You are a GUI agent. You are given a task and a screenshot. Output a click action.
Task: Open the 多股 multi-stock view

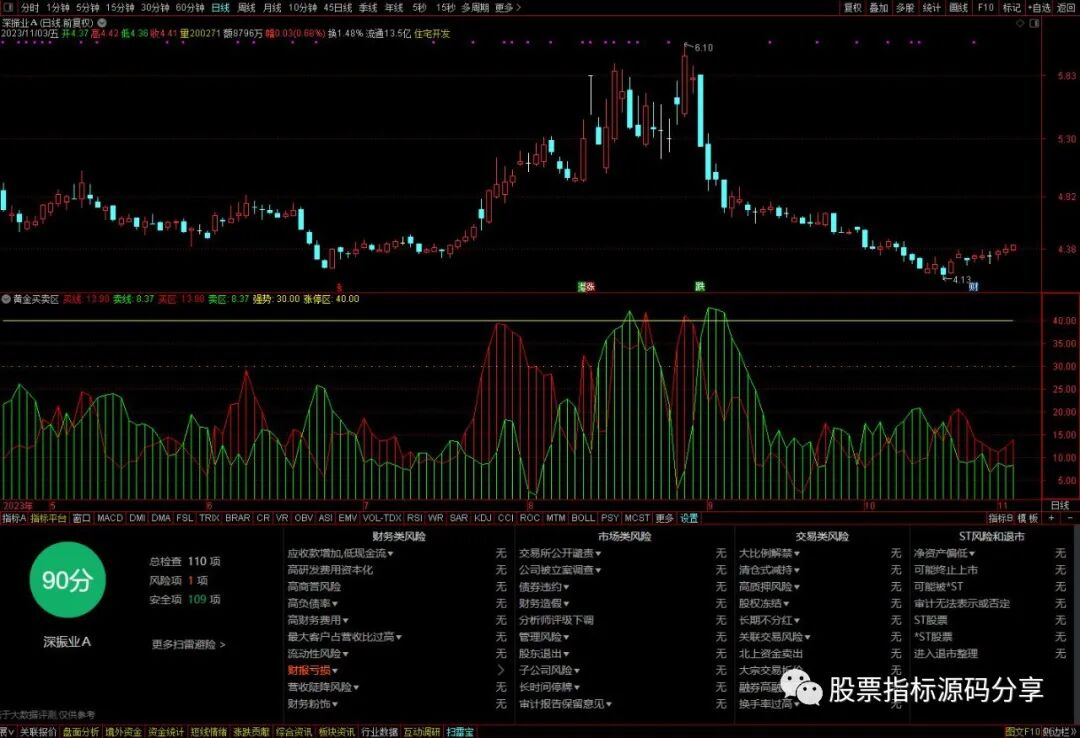click(x=905, y=8)
